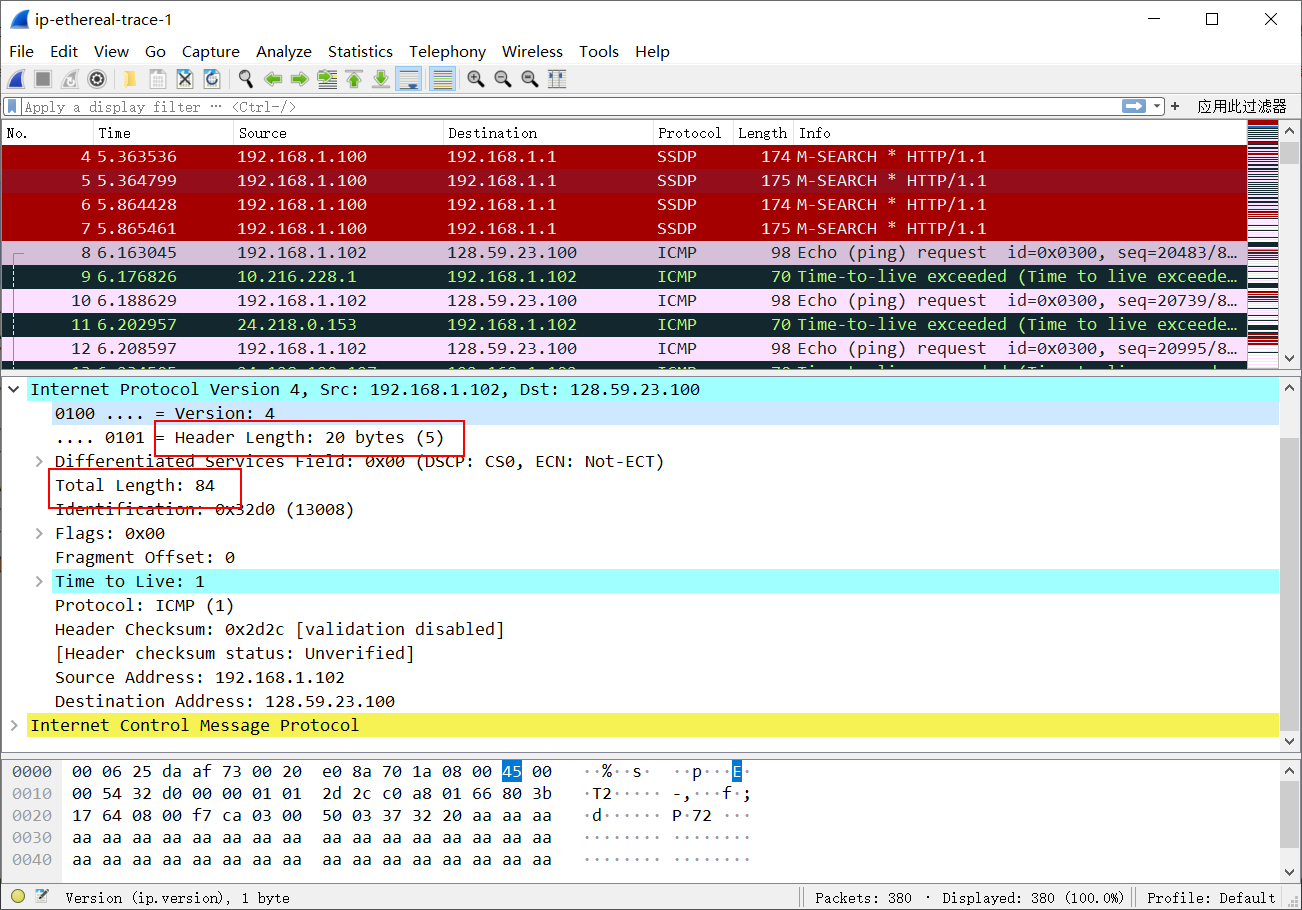Click the expert information circle in status bar
Image resolution: width=1302 pixels, height=910 pixels.
click(x=18, y=897)
